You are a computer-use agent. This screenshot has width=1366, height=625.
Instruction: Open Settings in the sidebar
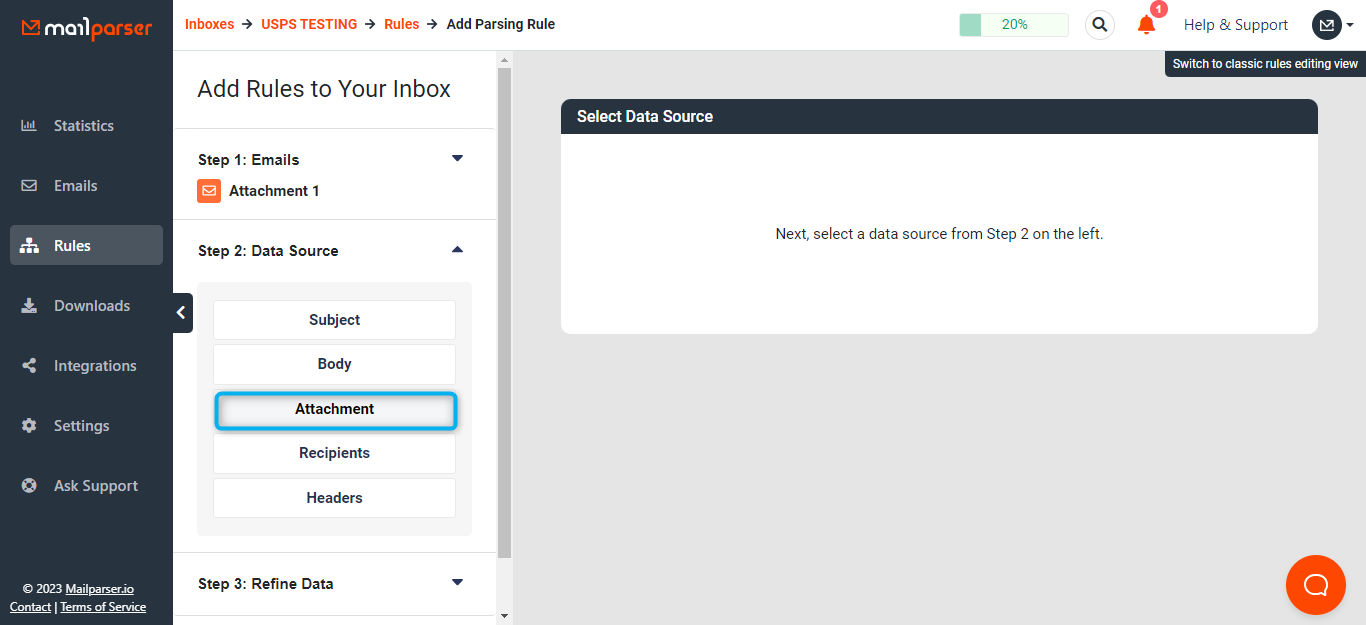pos(81,426)
